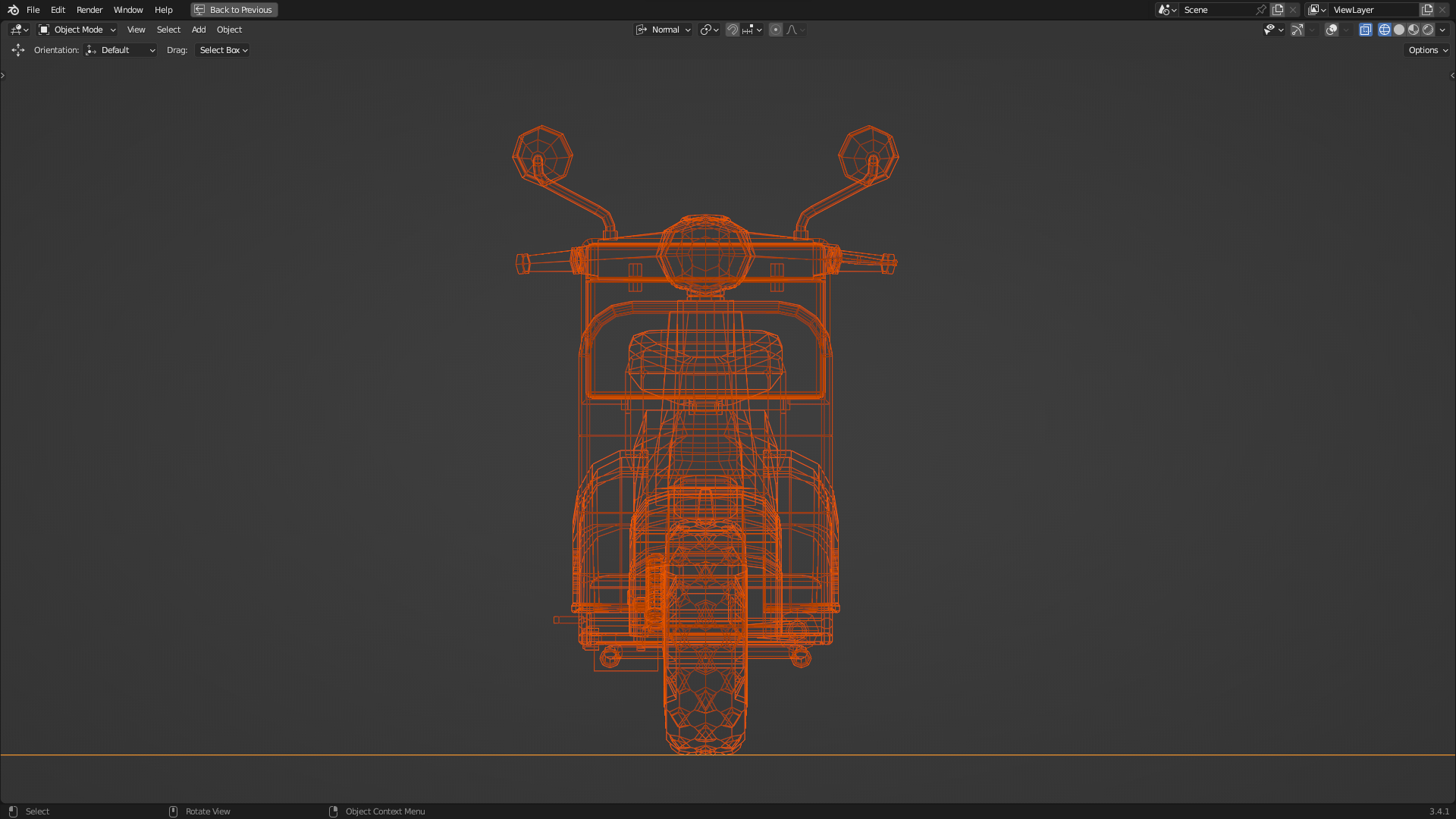Viewport: 1456px width, 819px height.
Task: Expand the Select Box drag dropdown
Action: pyautogui.click(x=222, y=50)
